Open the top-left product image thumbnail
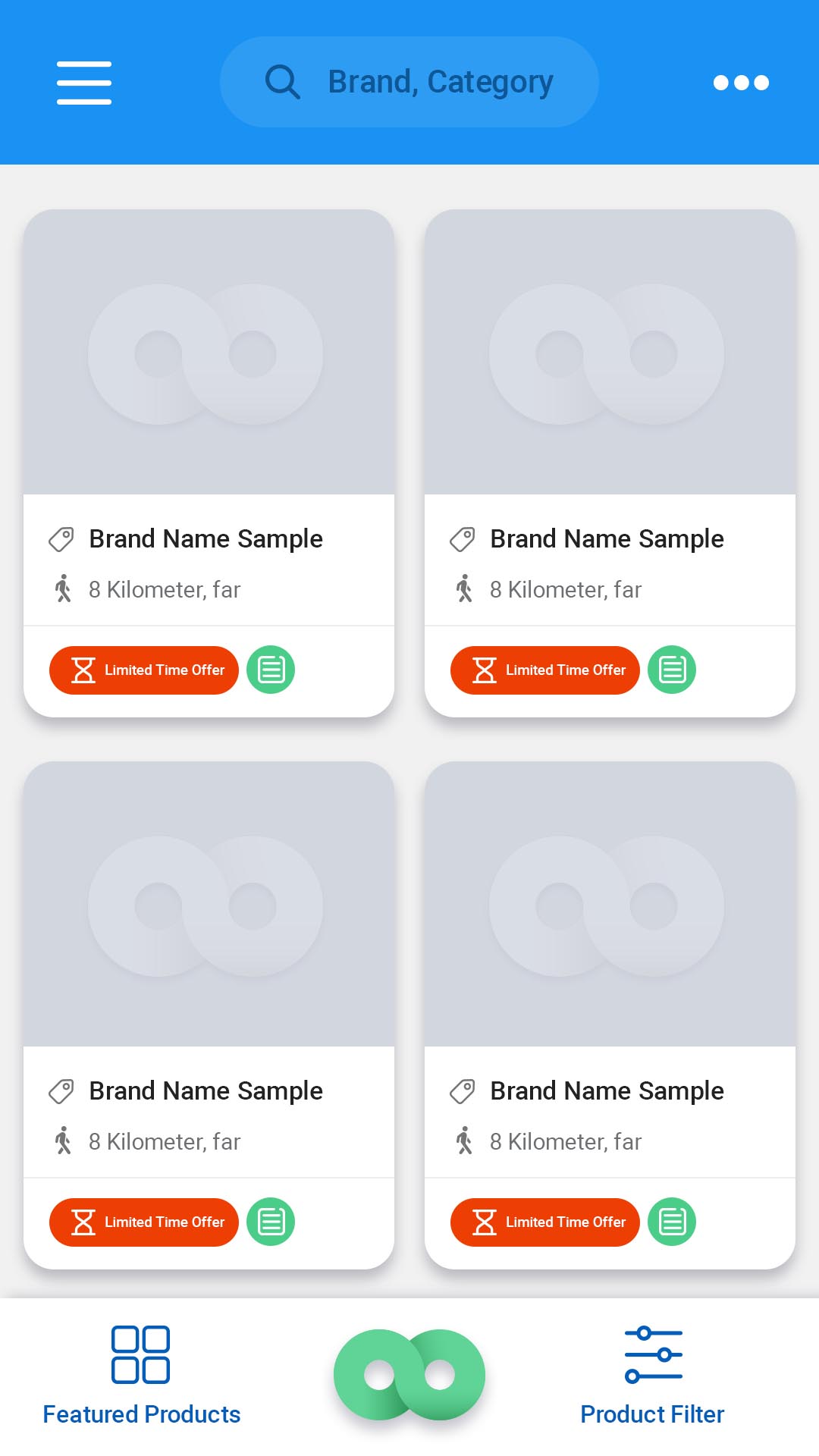819x1456 pixels. (x=209, y=353)
